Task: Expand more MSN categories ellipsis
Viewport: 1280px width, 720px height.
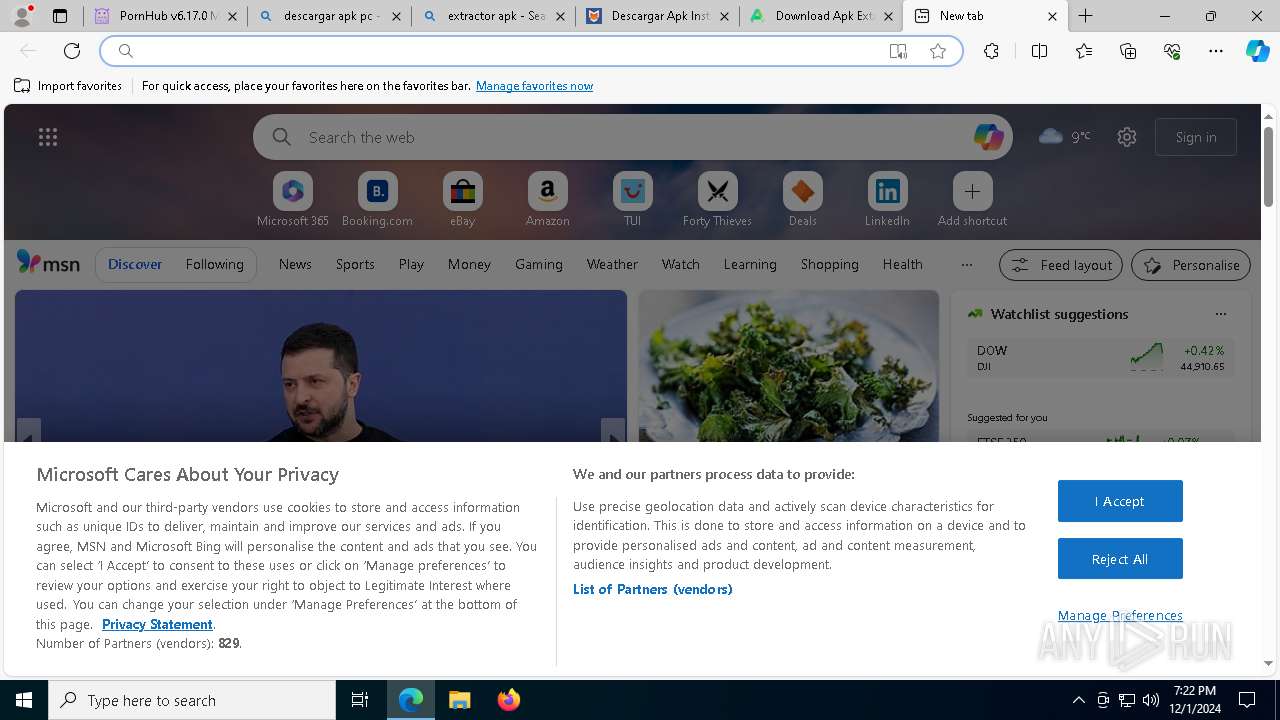Action: [966, 265]
